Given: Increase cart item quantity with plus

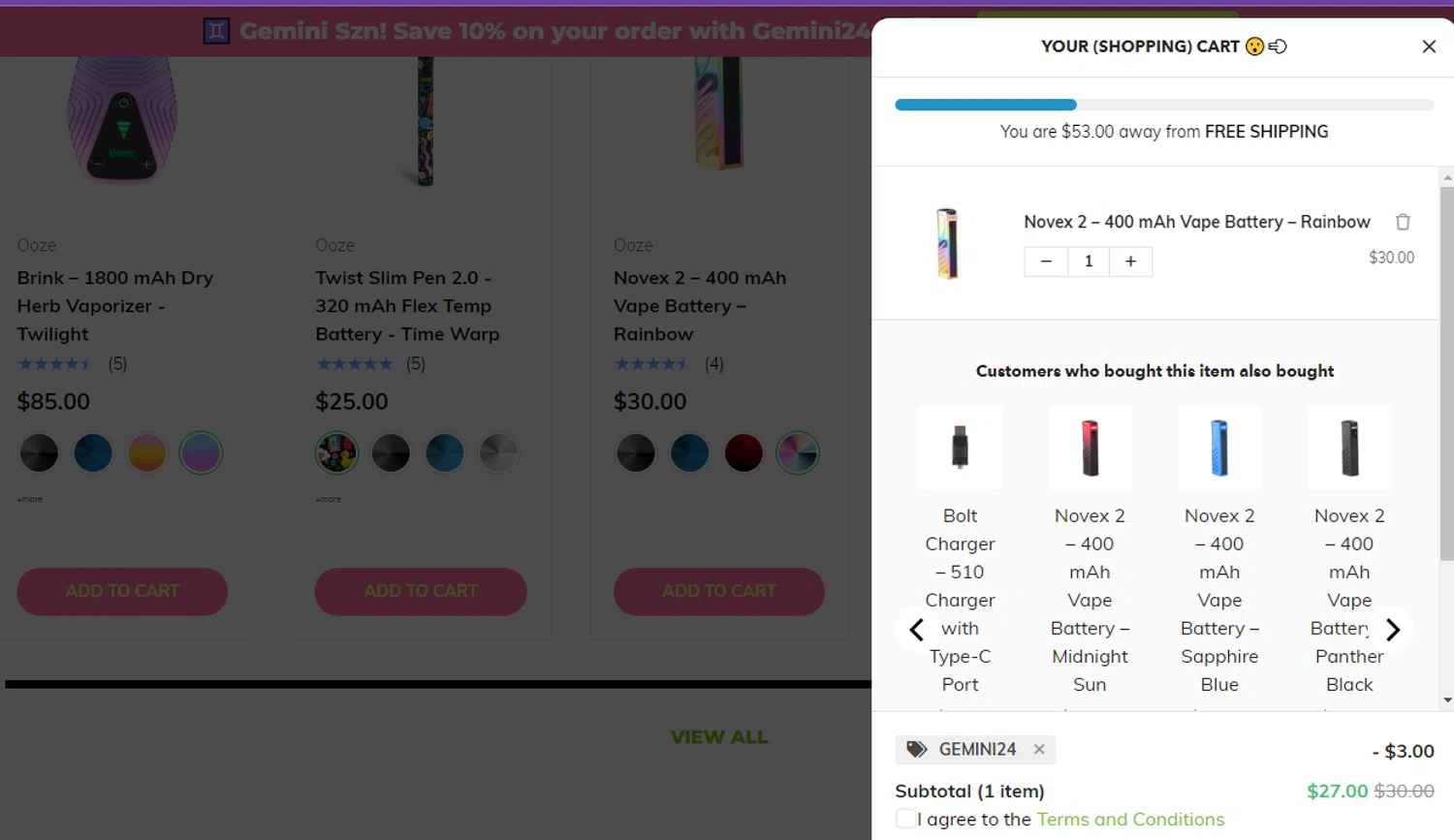Looking at the screenshot, I should (x=1130, y=262).
